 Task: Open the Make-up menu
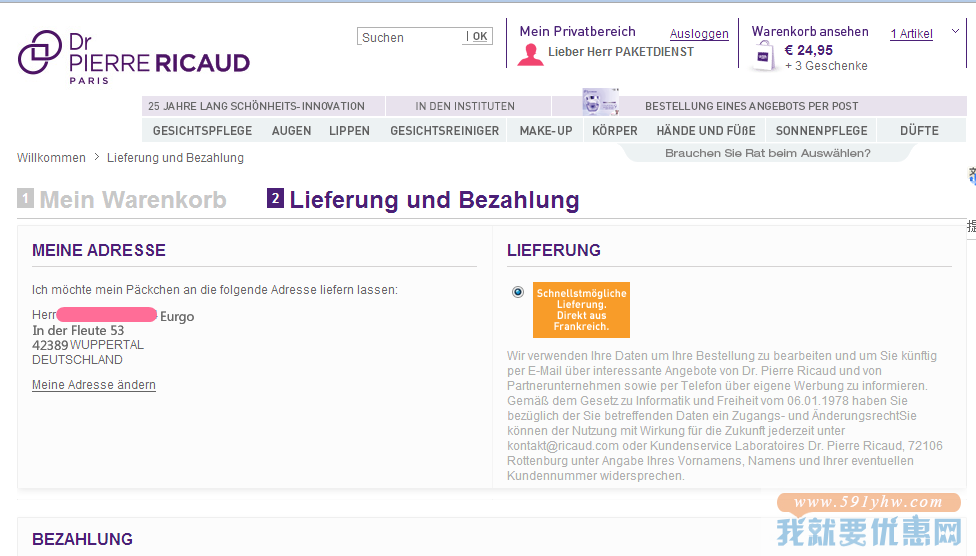pyautogui.click(x=546, y=131)
